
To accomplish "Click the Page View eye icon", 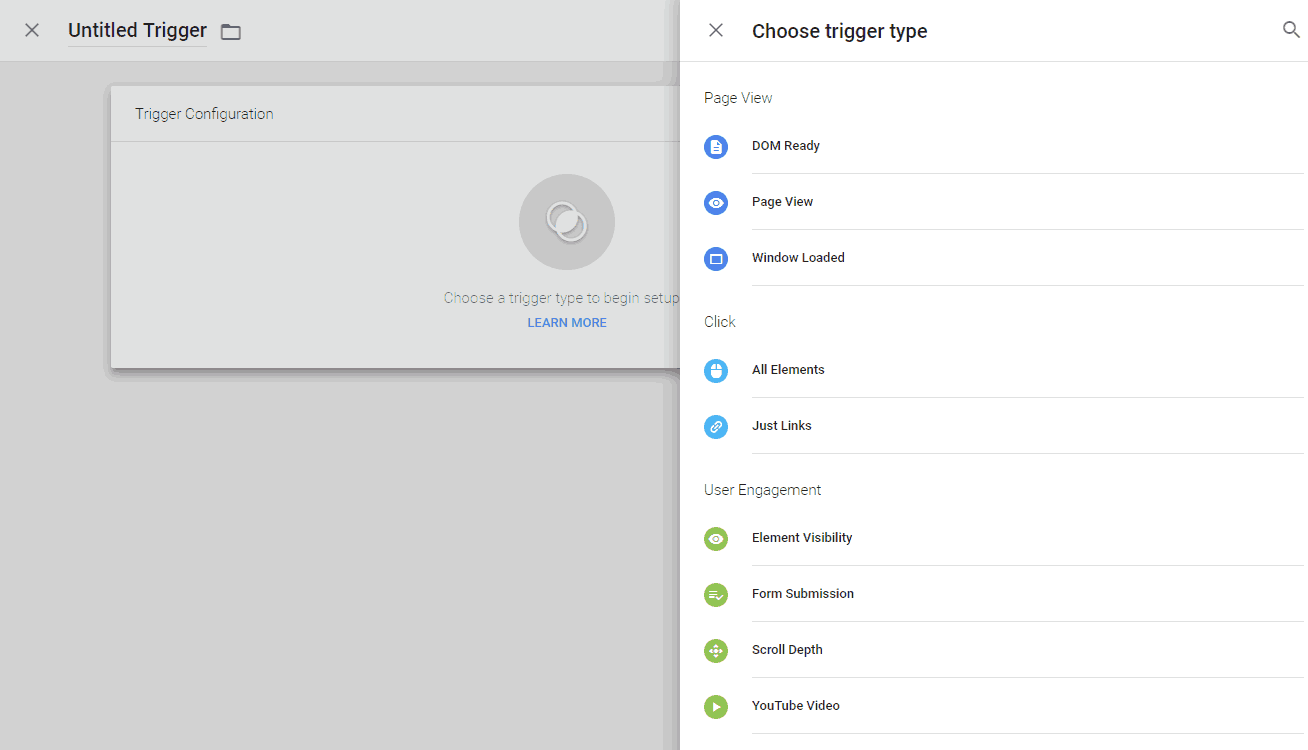I will [x=716, y=203].
